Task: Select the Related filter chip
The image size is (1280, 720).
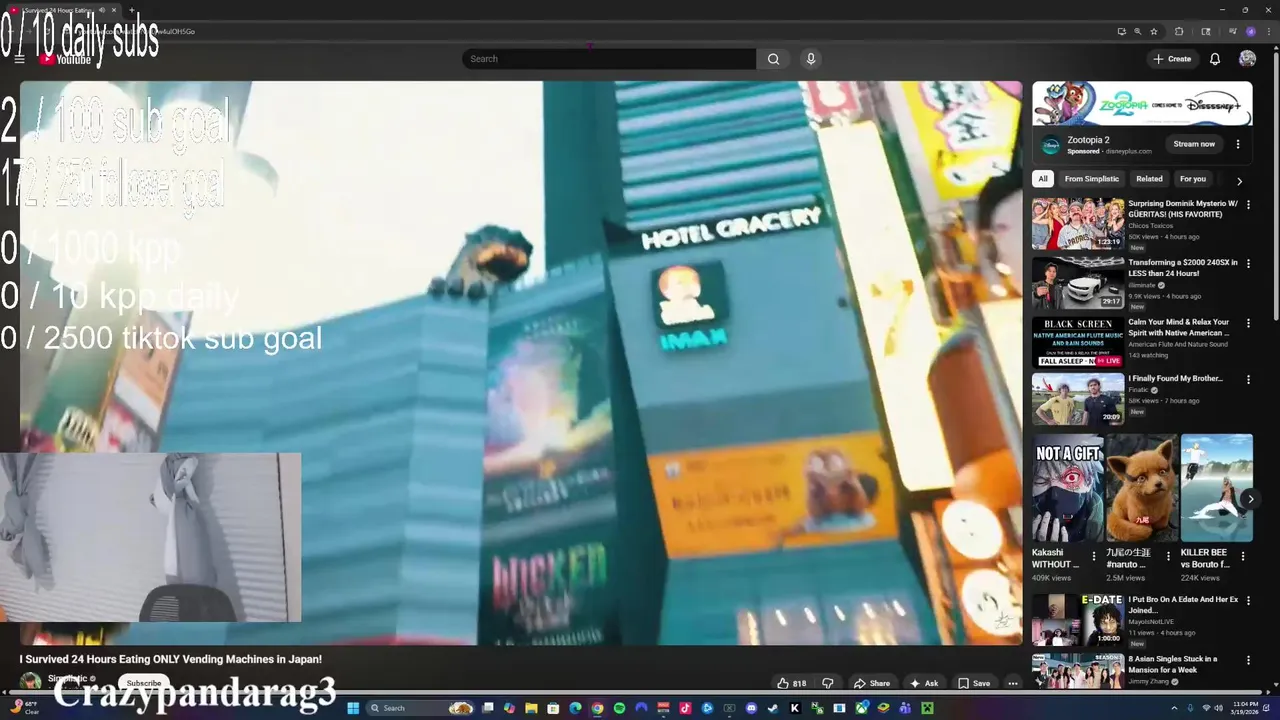Action: (x=1149, y=179)
